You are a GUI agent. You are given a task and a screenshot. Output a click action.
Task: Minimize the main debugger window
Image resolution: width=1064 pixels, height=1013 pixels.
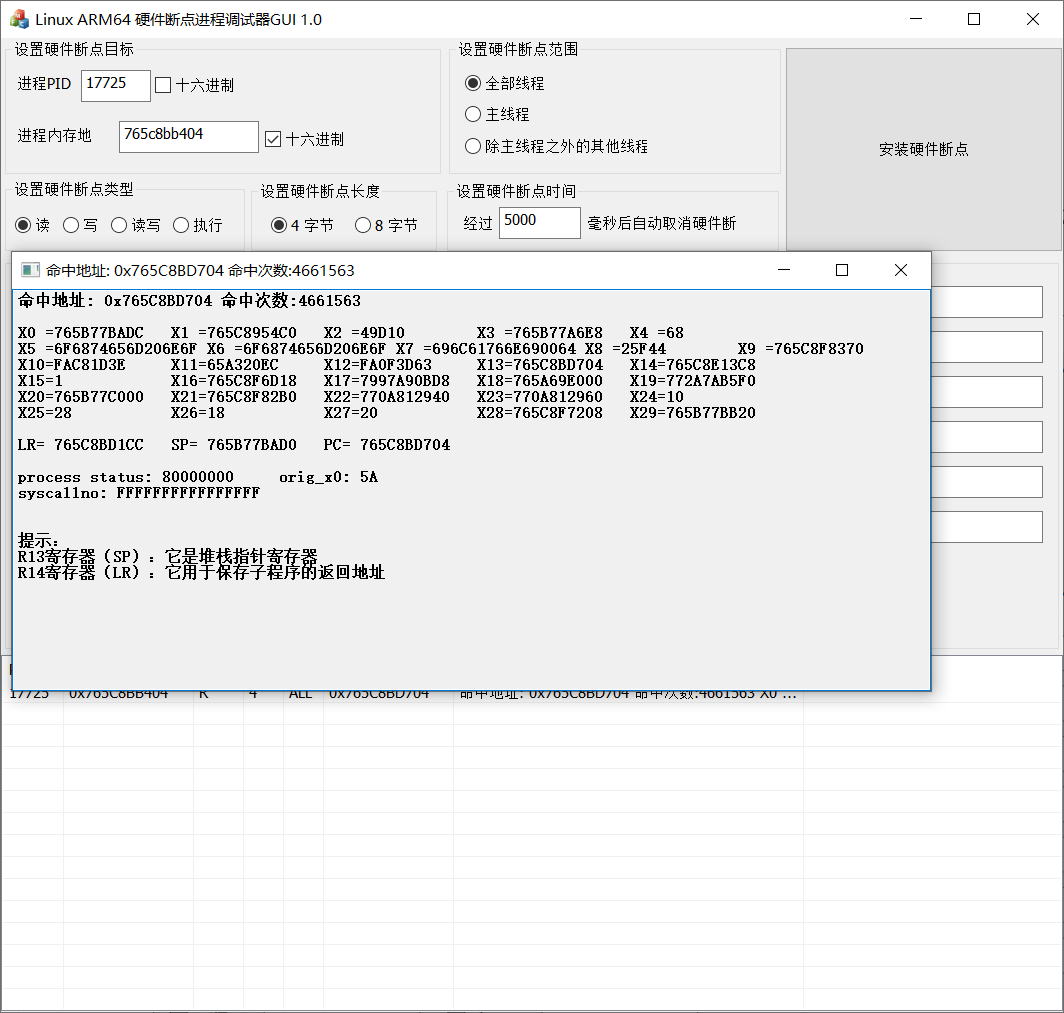tap(916, 19)
